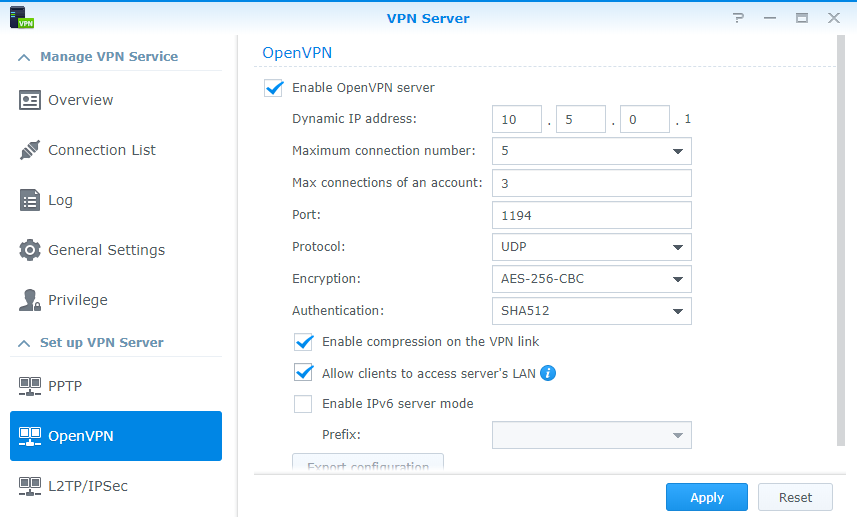Switch to PPTP setup

pyautogui.click(x=116, y=386)
